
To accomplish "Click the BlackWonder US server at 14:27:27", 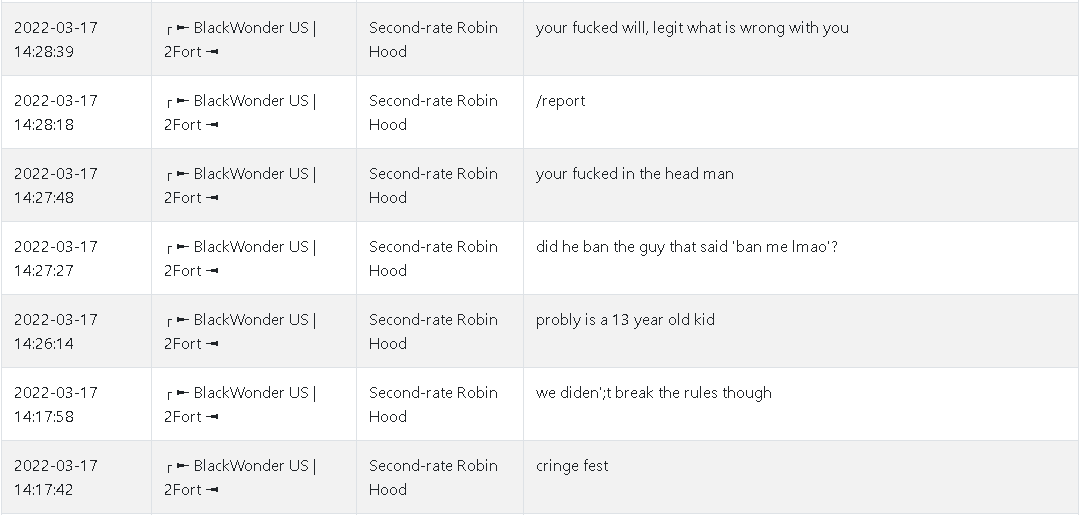I will 240,258.
